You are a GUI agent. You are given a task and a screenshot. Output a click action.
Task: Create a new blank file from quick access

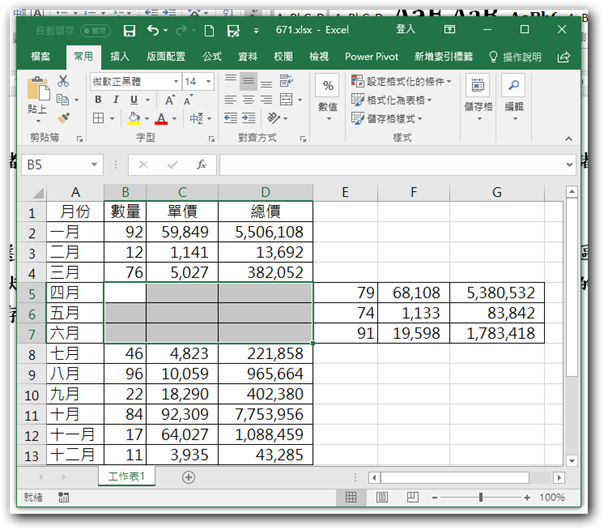(209, 30)
